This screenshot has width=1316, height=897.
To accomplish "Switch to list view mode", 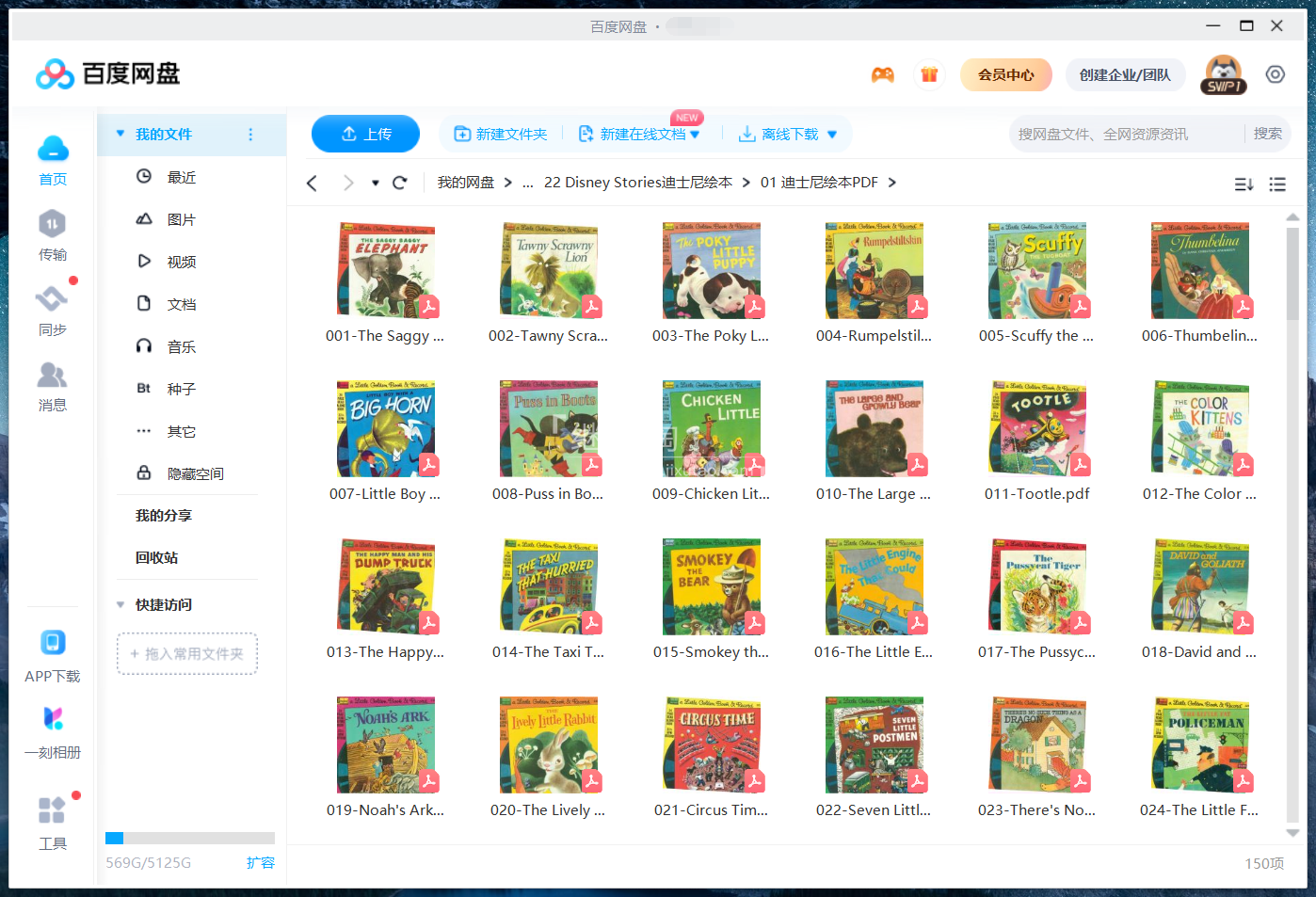I will (1276, 184).
